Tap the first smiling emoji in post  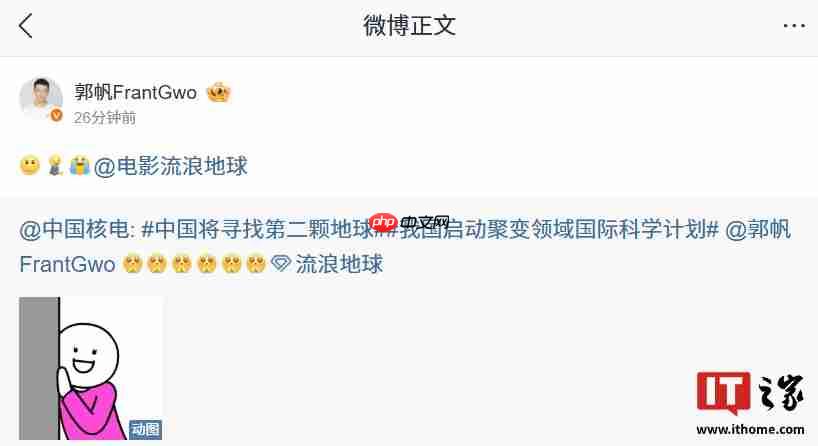point(30,166)
